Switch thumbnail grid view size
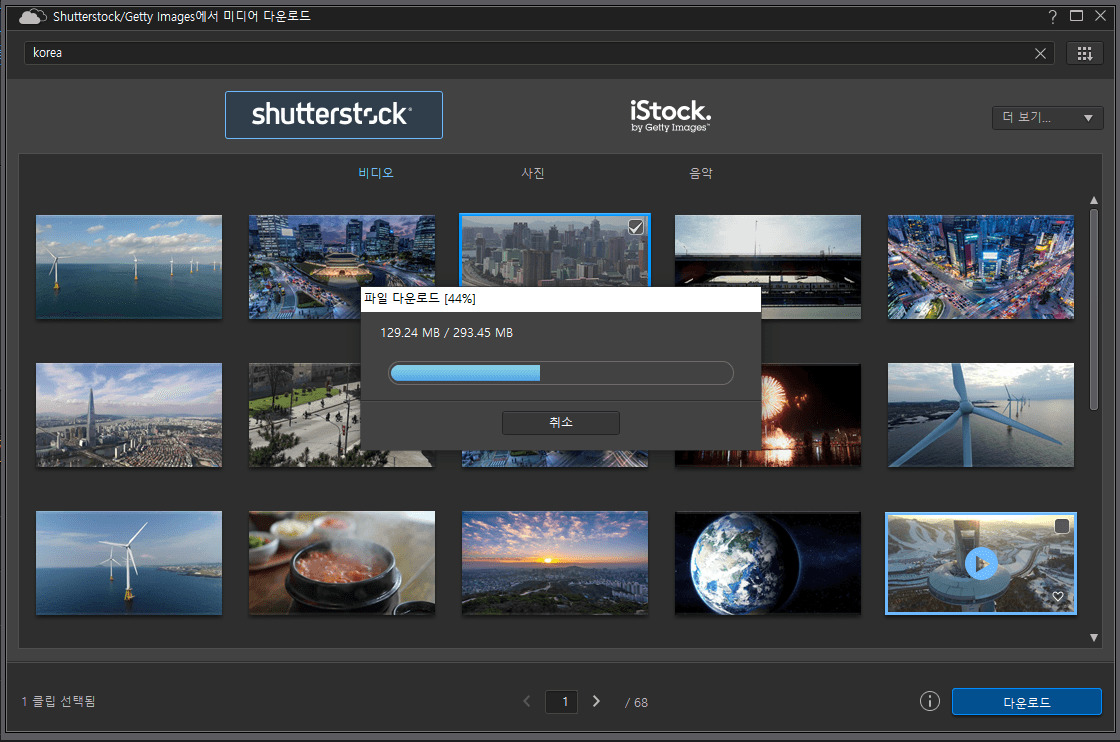1120x742 pixels. [1084, 54]
